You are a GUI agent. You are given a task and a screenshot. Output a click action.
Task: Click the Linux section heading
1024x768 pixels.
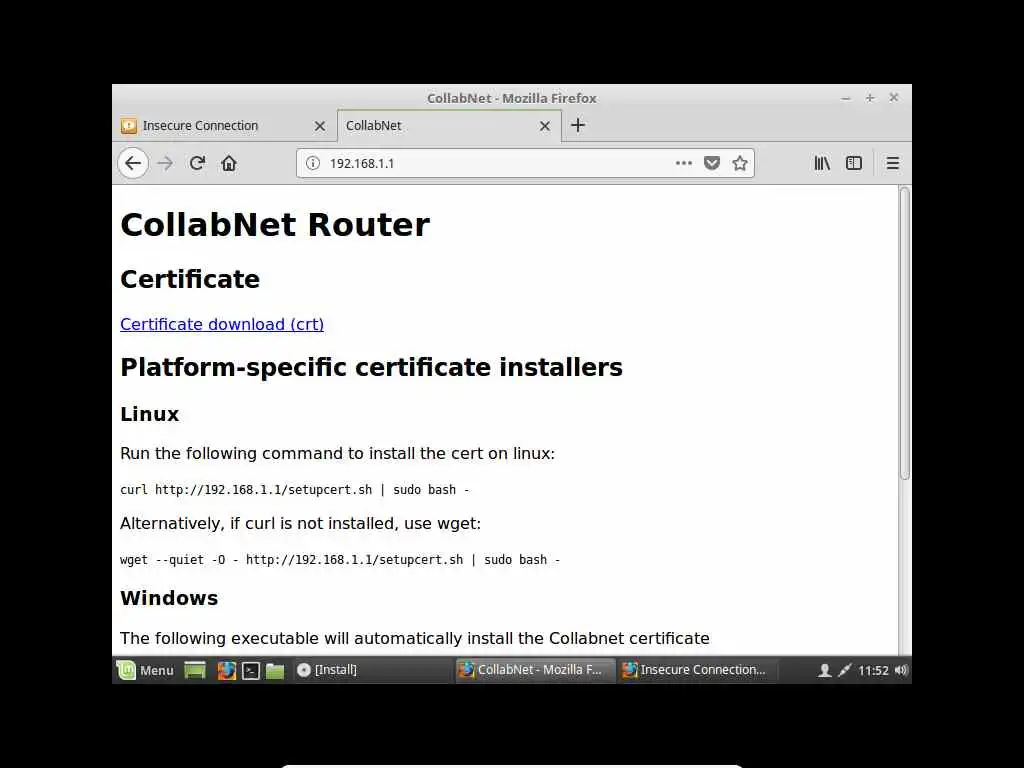coord(150,414)
